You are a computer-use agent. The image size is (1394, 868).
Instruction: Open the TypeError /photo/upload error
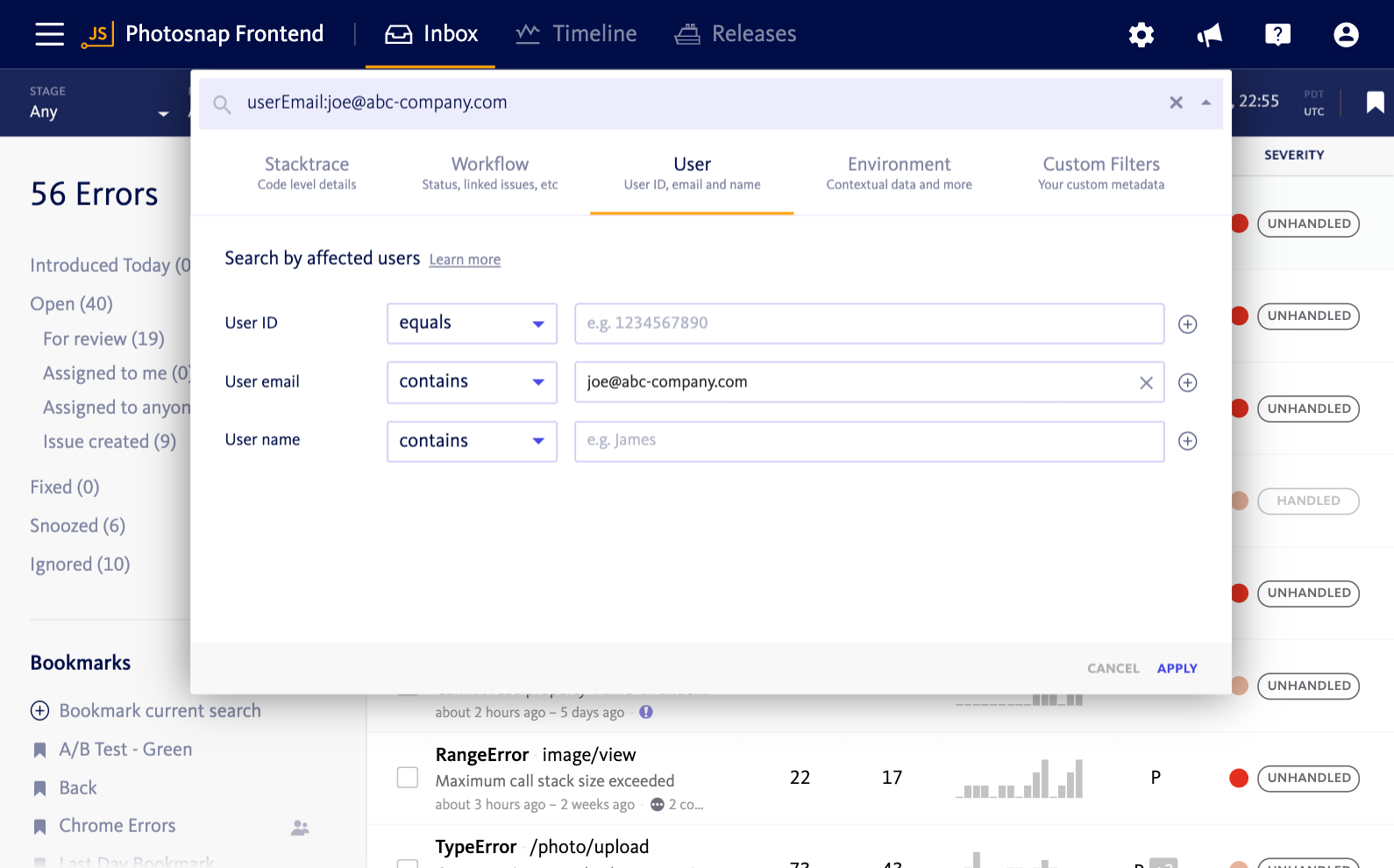(x=542, y=847)
